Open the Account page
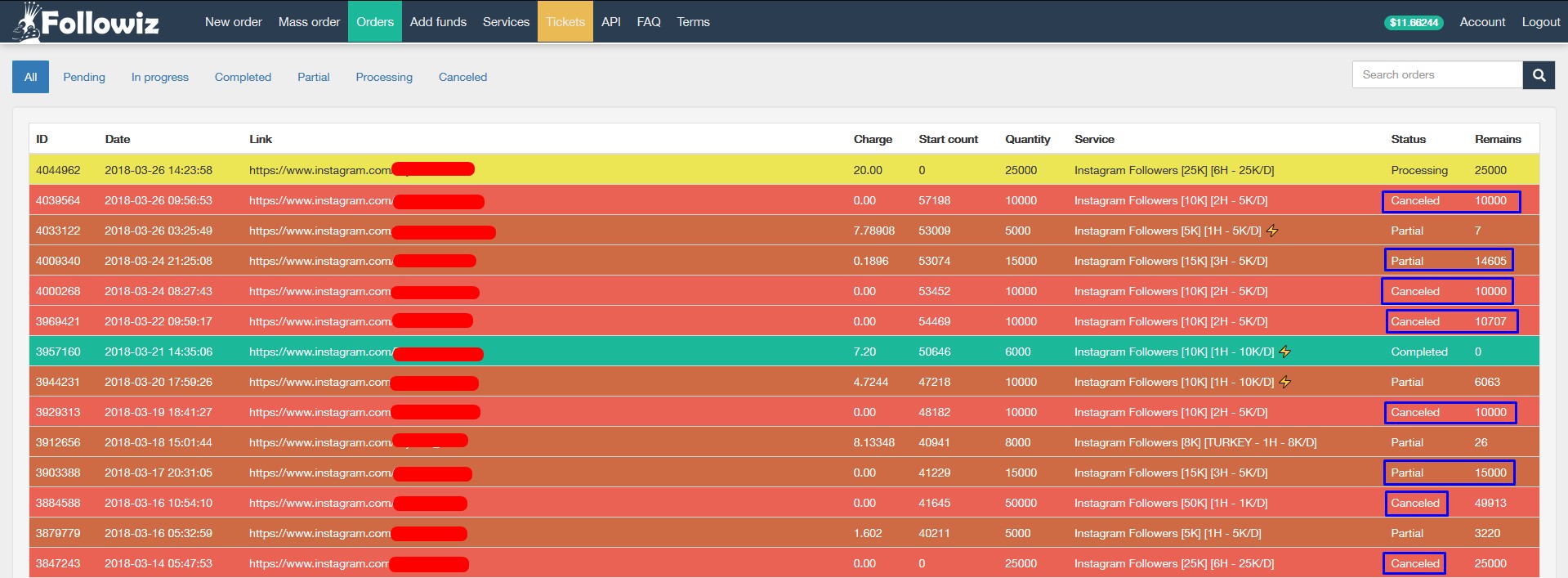1568x578 pixels. 1482,22
